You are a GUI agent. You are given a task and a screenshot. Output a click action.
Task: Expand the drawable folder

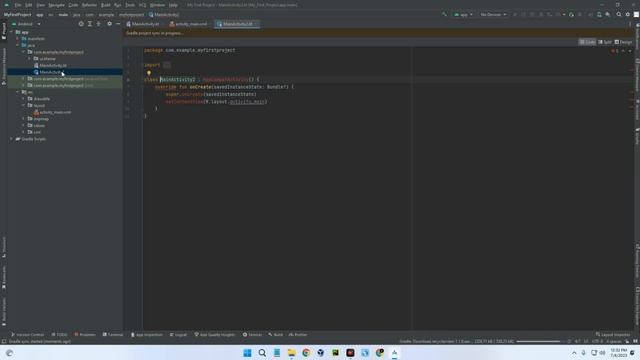tap(23, 99)
